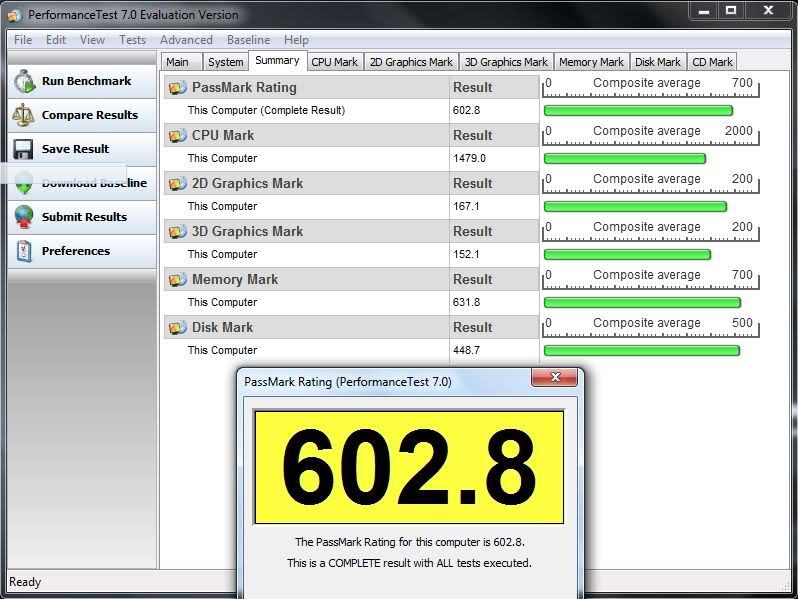Switch to the Memory Mark tab
The height and width of the screenshot is (599, 798).
(591, 62)
